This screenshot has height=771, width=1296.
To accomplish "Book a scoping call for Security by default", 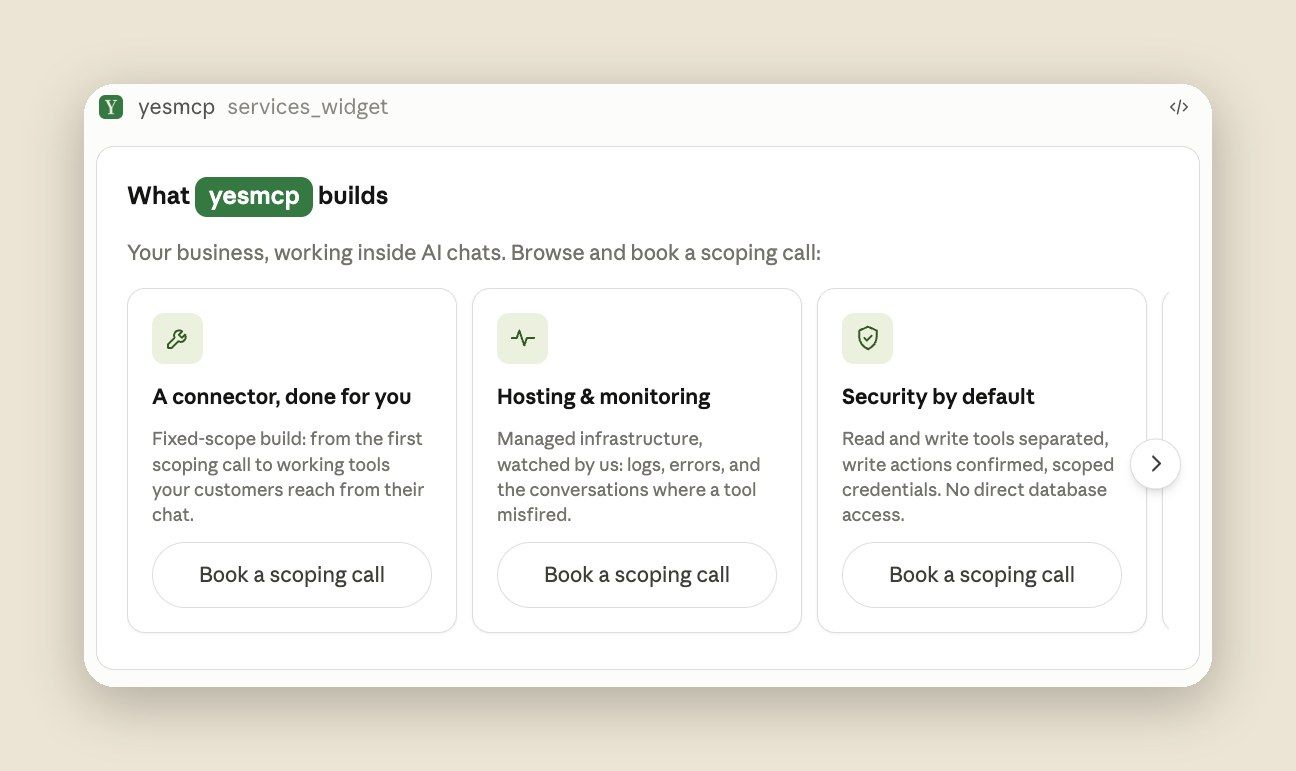I will point(982,575).
